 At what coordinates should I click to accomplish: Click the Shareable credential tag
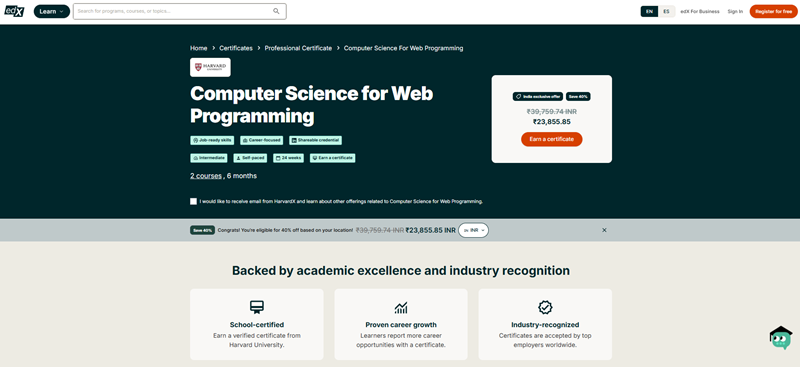(315, 140)
